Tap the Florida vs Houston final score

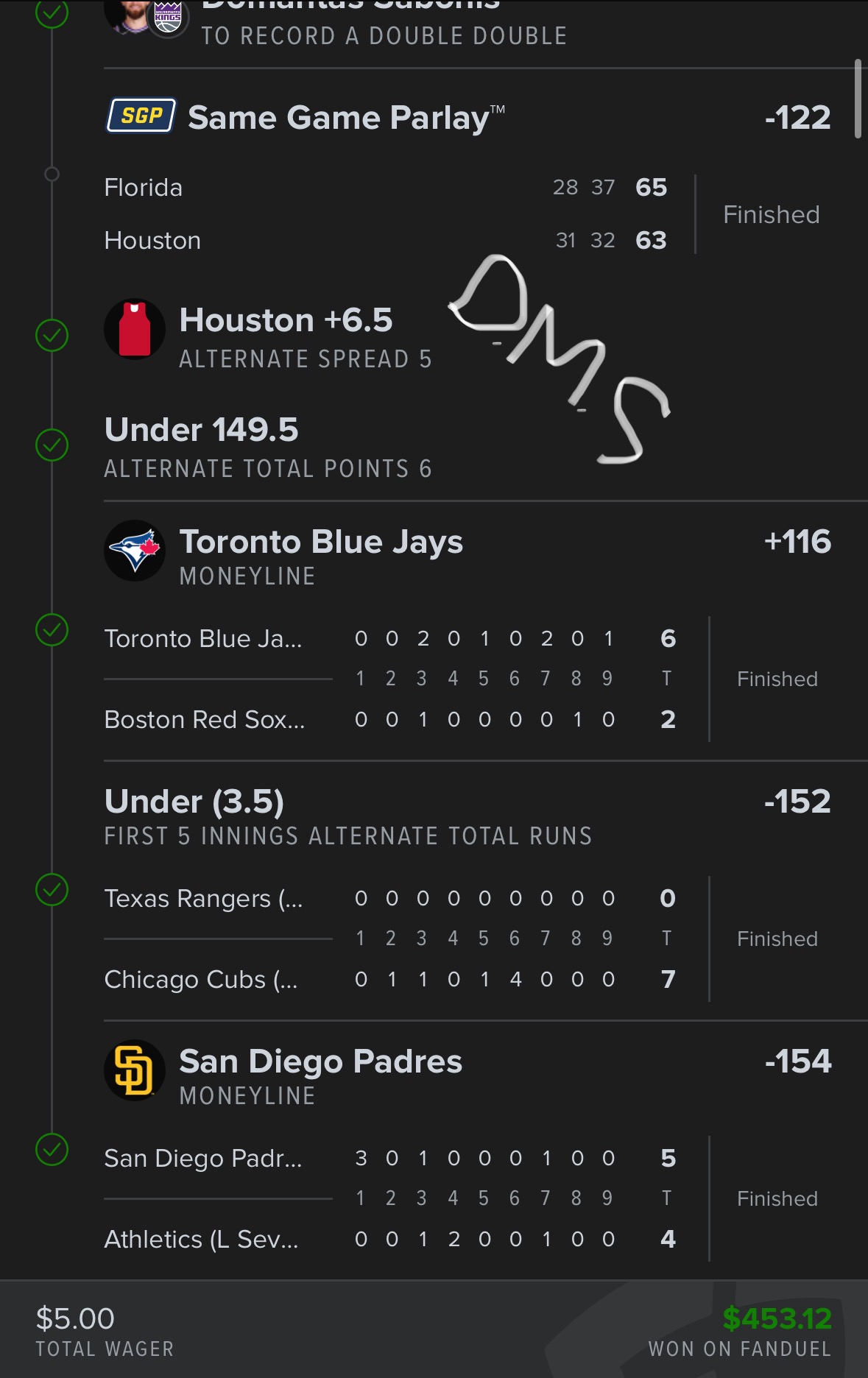point(651,214)
